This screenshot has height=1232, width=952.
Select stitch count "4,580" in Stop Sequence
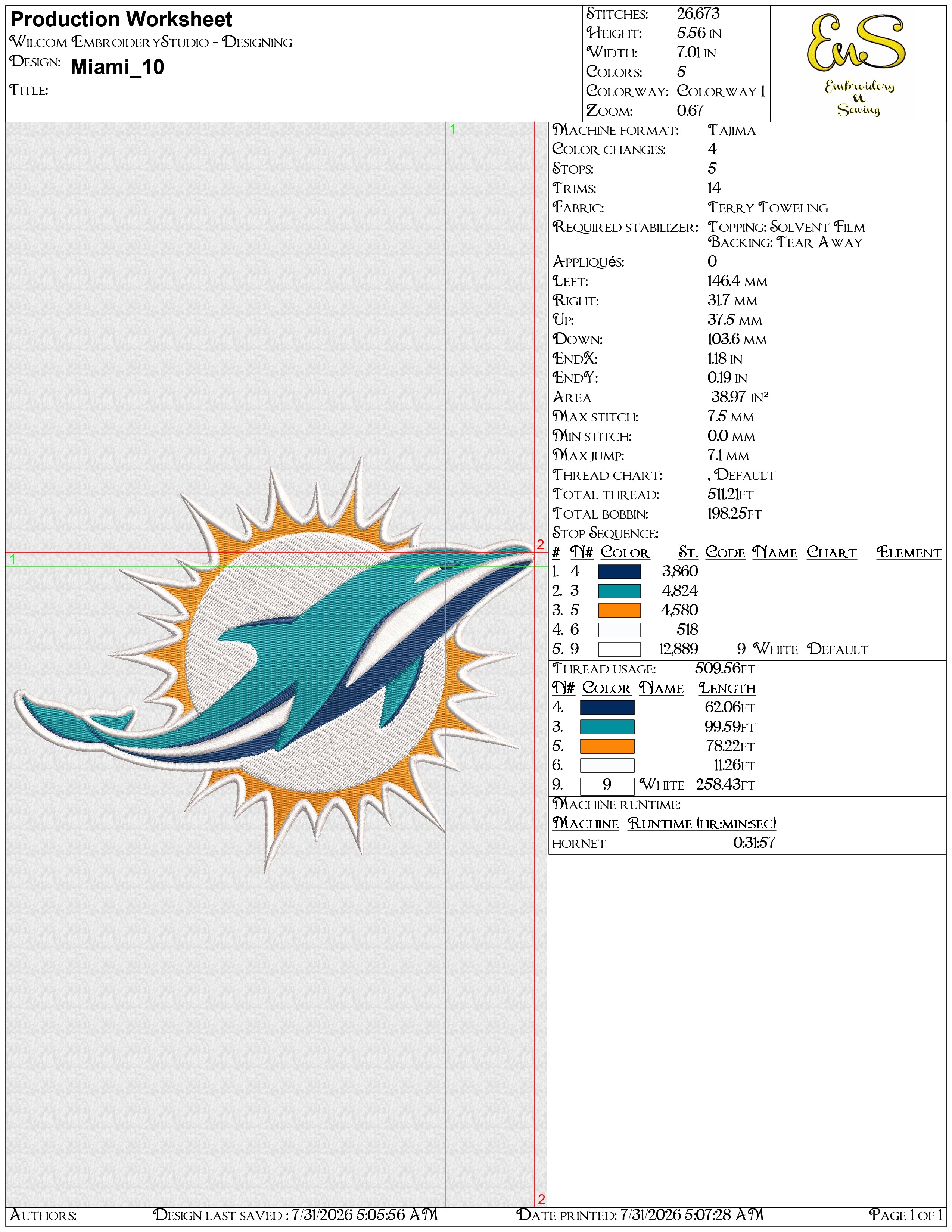pos(679,610)
